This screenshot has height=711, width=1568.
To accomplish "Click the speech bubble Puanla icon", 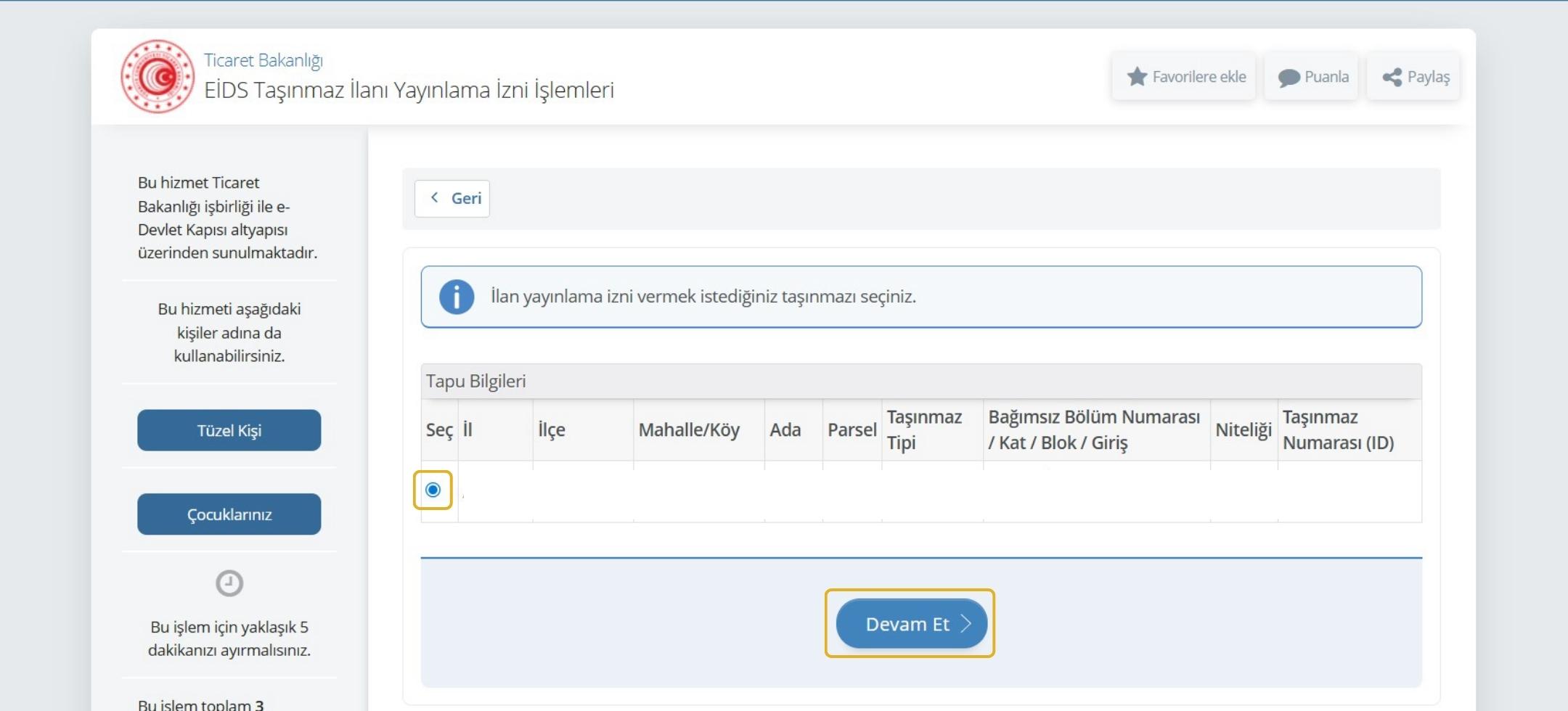I will click(x=1286, y=75).
